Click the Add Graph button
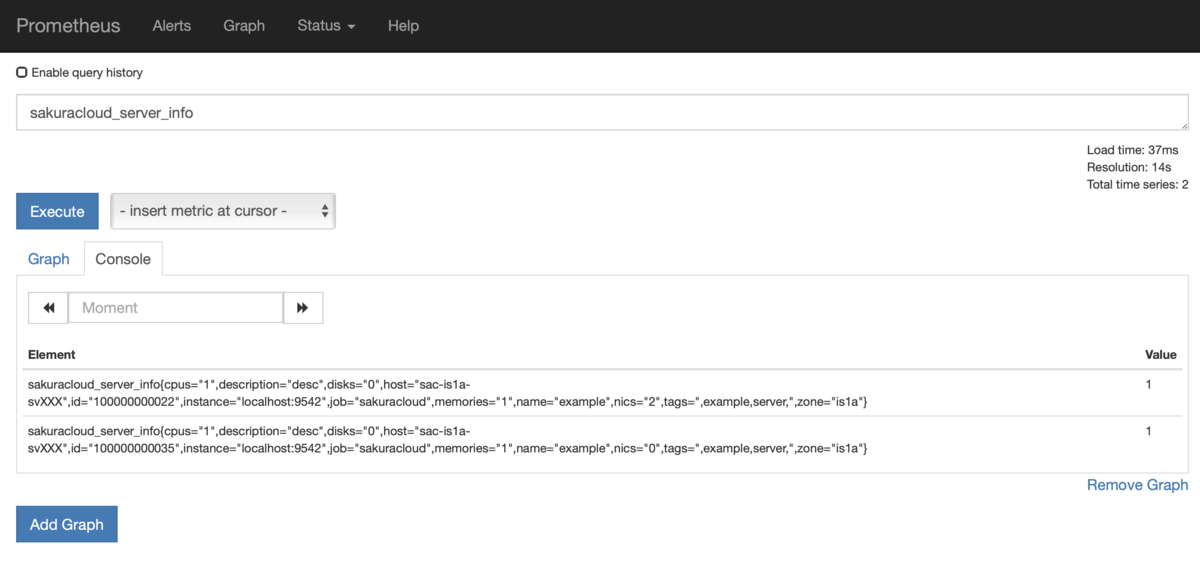The image size is (1200, 570). point(67,524)
